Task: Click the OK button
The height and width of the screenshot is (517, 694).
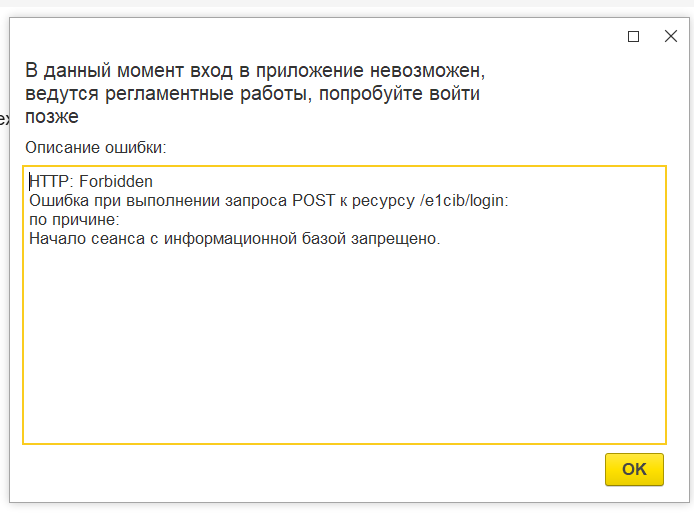Action: [x=634, y=469]
